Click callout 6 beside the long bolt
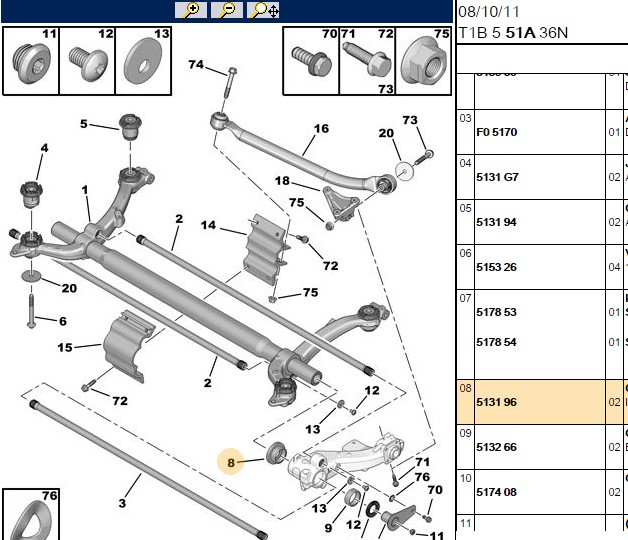This screenshot has width=628, height=540. coord(63,321)
